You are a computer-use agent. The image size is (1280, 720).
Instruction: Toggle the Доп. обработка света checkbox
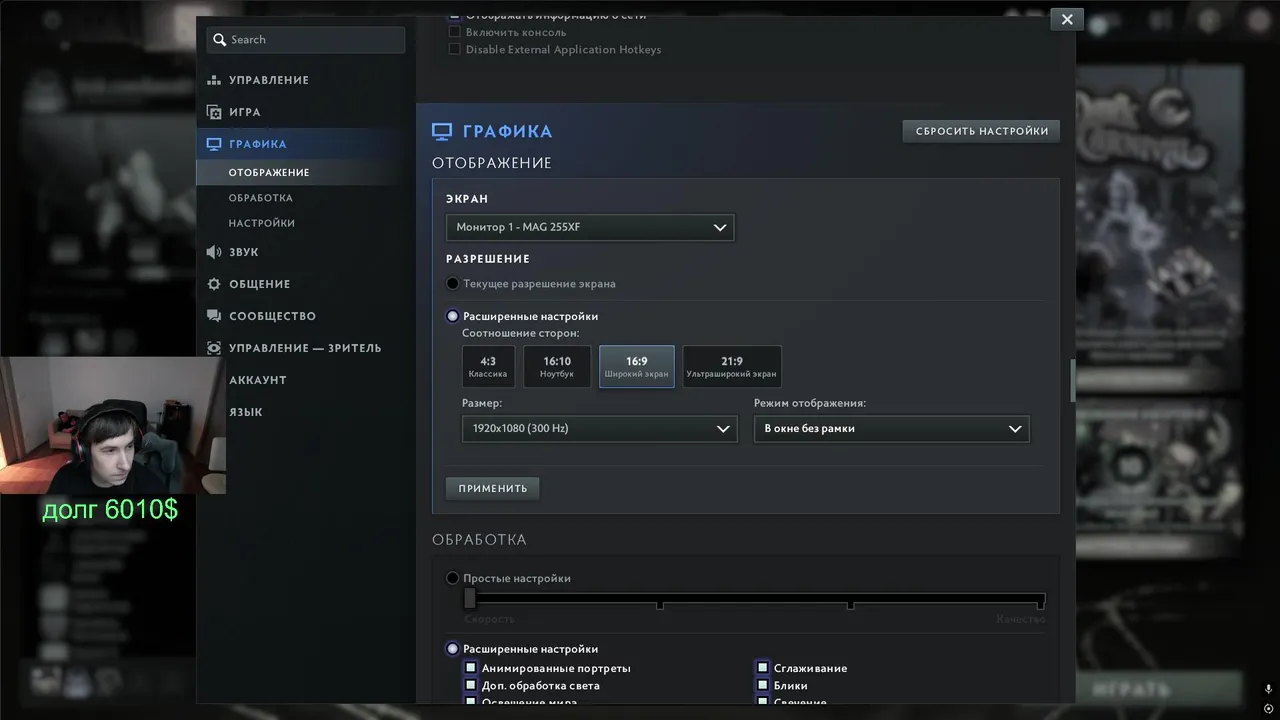coord(471,685)
